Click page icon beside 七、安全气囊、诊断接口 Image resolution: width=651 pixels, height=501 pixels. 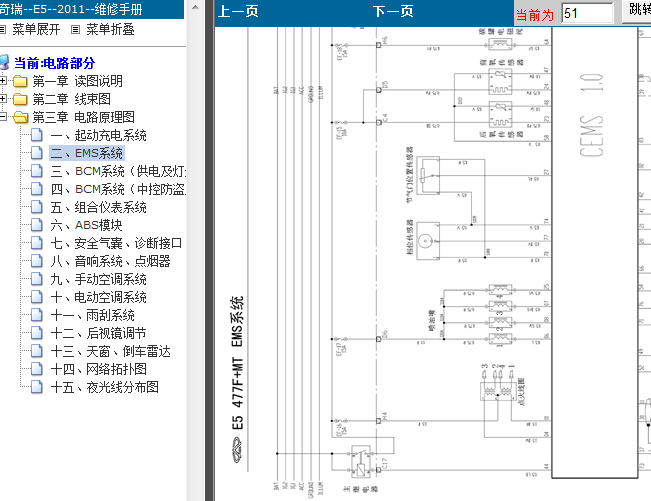coord(37,243)
